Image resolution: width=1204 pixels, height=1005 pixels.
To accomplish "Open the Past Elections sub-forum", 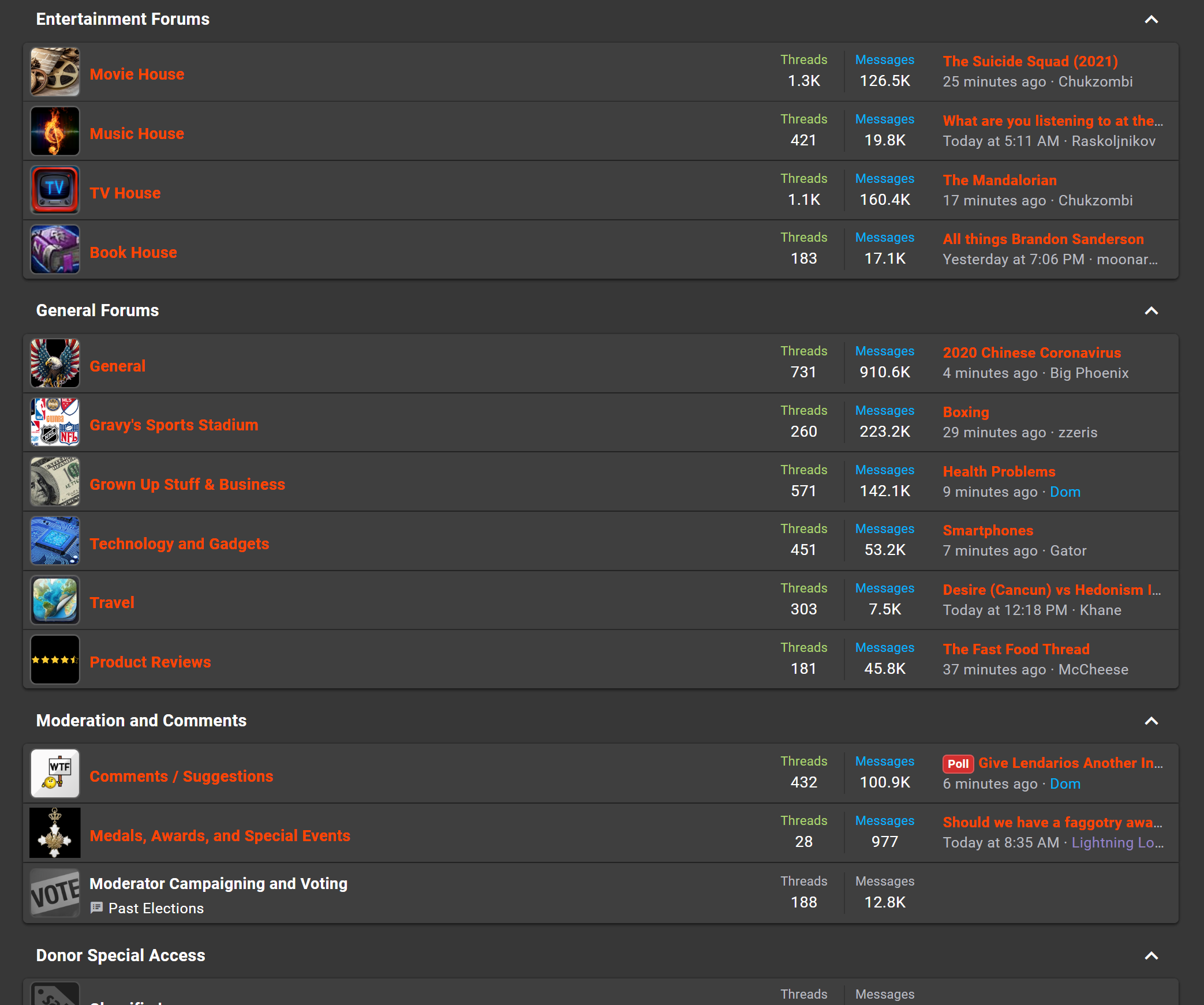I will [x=156, y=909].
